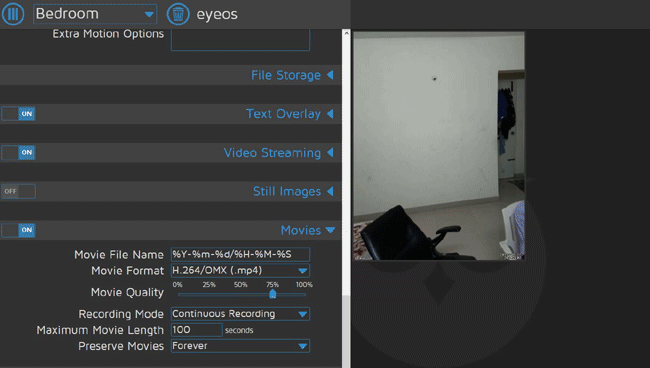Click the remove camera trash icon
This screenshot has width=650, height=368.
click(x=178, y=14)
